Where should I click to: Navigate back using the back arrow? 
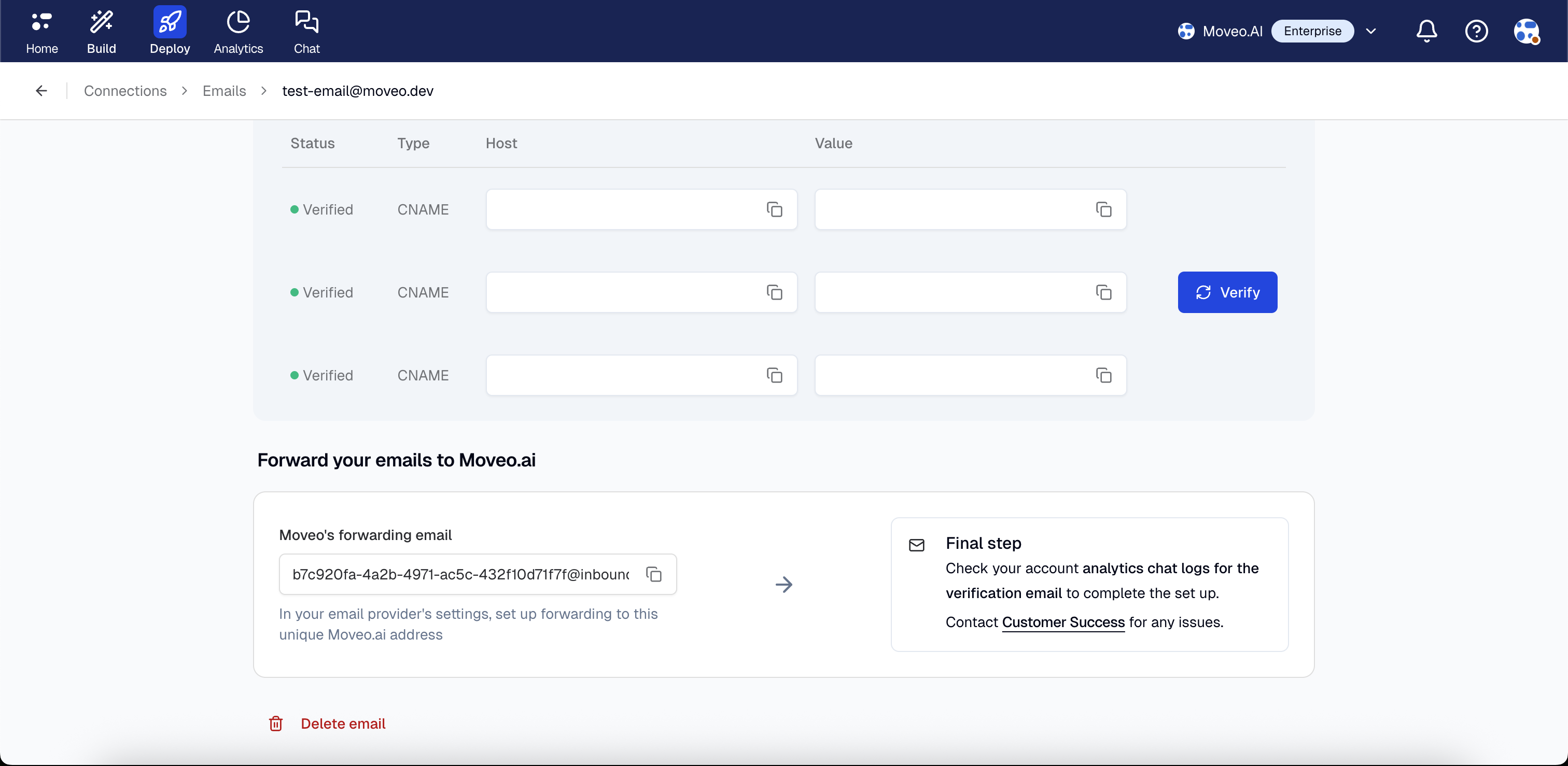click(x=41, y=90)
